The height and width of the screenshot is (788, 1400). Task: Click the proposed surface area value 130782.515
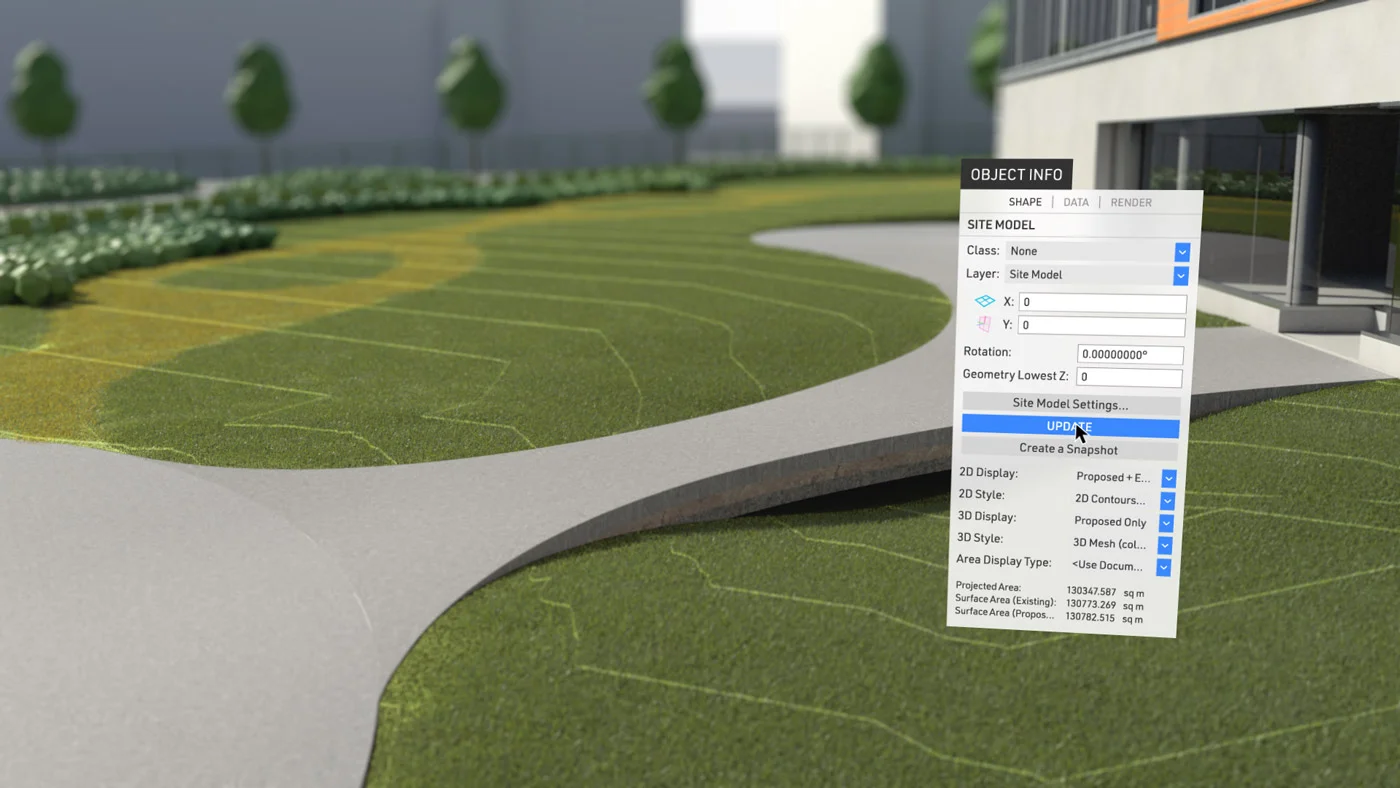(1090, 618)
